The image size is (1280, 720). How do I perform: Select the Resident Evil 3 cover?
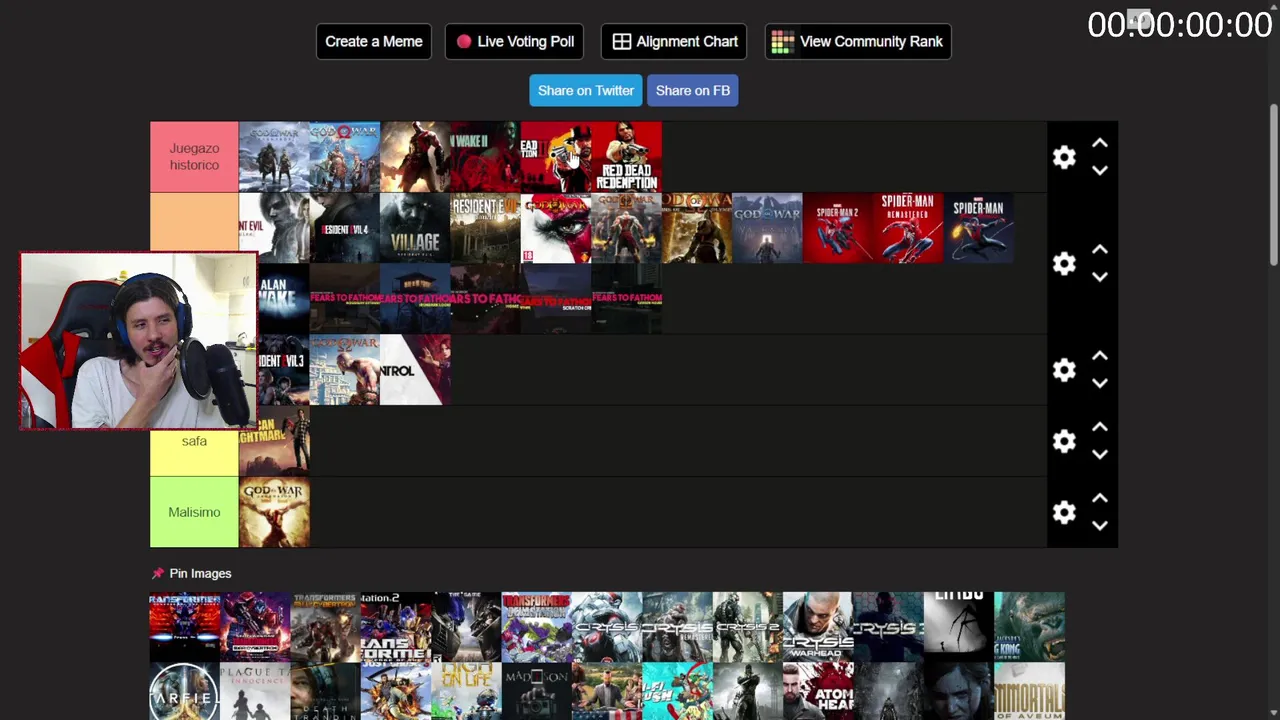[x=283, y=370]
